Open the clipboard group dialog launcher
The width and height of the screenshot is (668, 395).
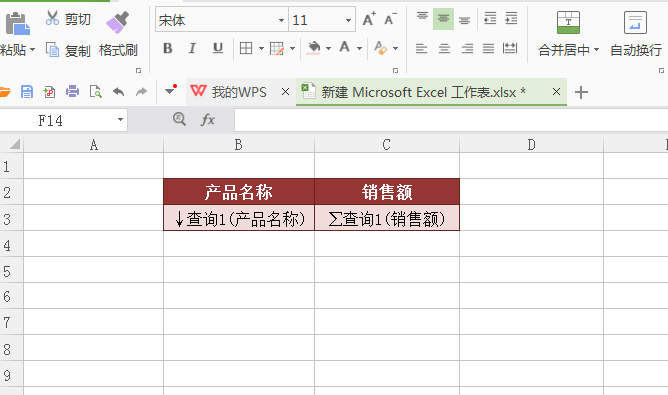(x=138, y=70)
